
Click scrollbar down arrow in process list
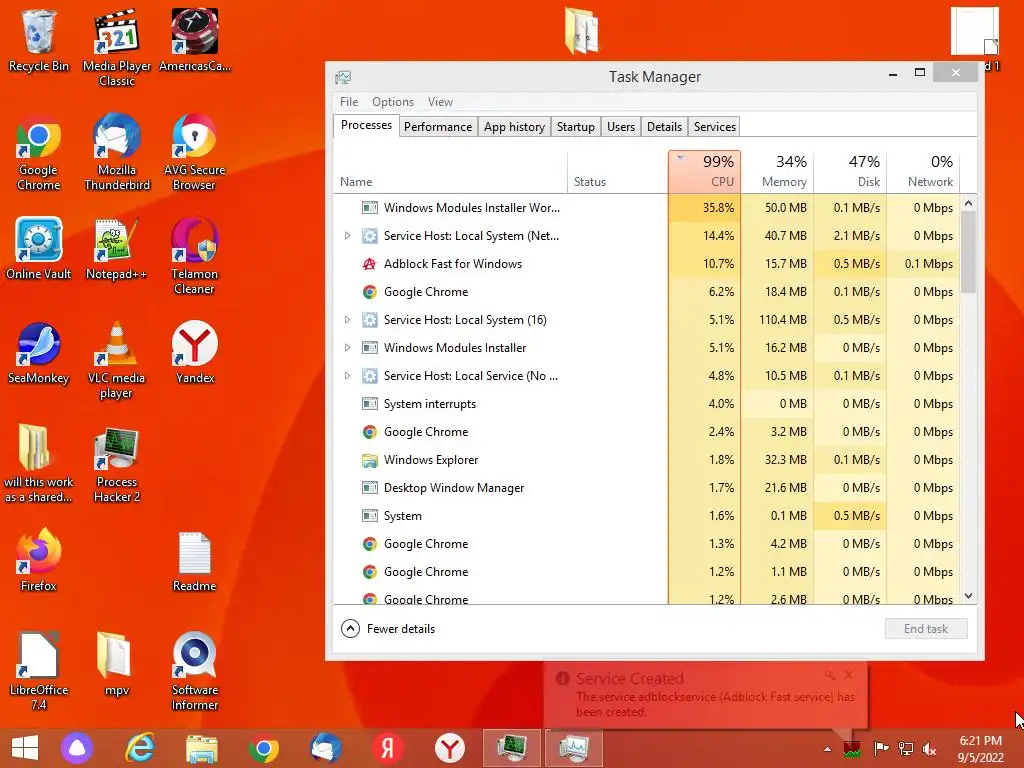coord(968,596)
